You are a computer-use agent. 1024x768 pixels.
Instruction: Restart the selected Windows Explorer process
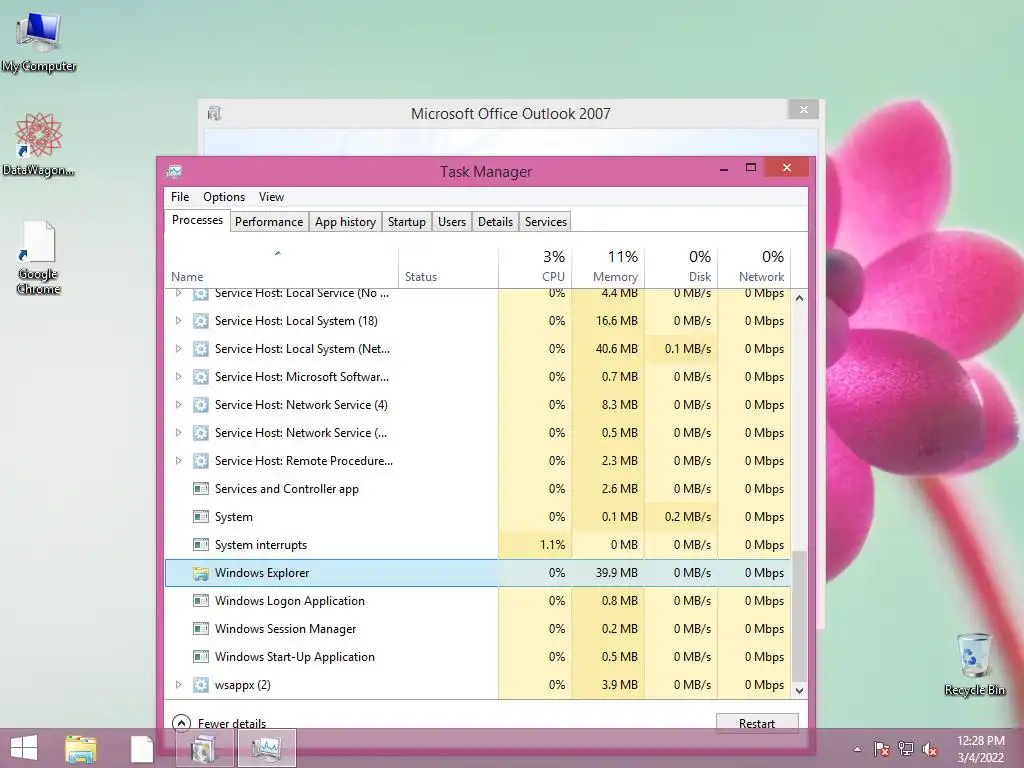tap(757, 723)
